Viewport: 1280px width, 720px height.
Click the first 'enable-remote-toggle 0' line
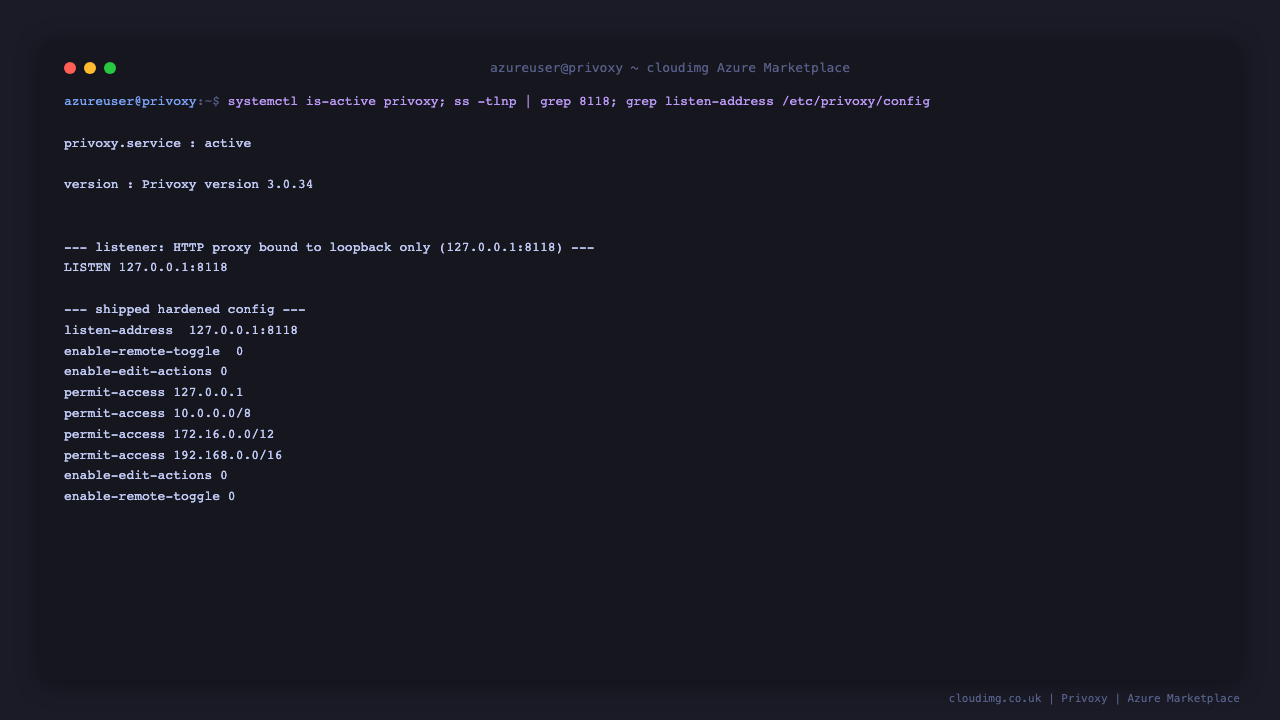(154, 351)
